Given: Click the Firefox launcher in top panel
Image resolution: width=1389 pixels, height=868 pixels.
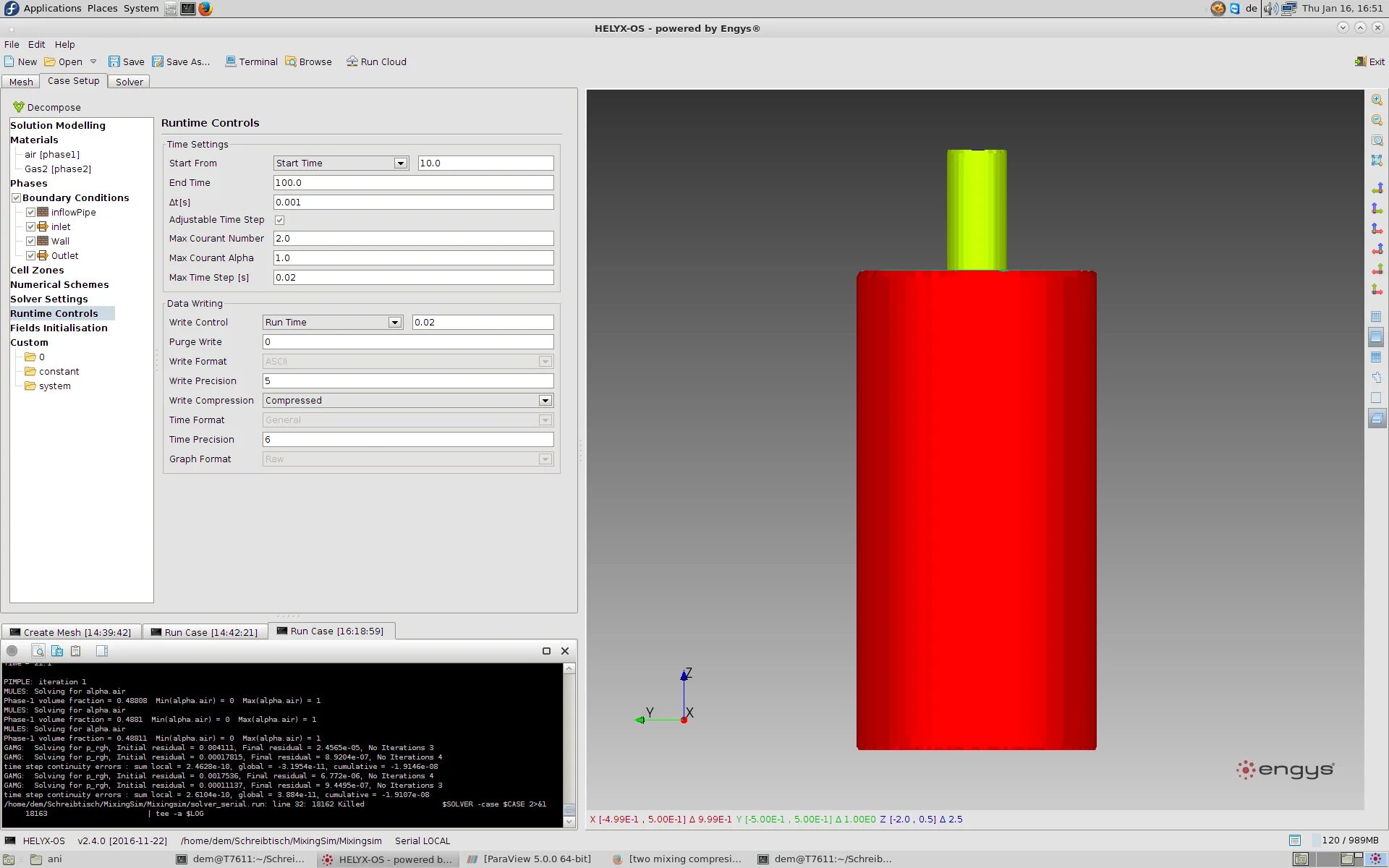Looking at the screenshot, I should (205, 9).
